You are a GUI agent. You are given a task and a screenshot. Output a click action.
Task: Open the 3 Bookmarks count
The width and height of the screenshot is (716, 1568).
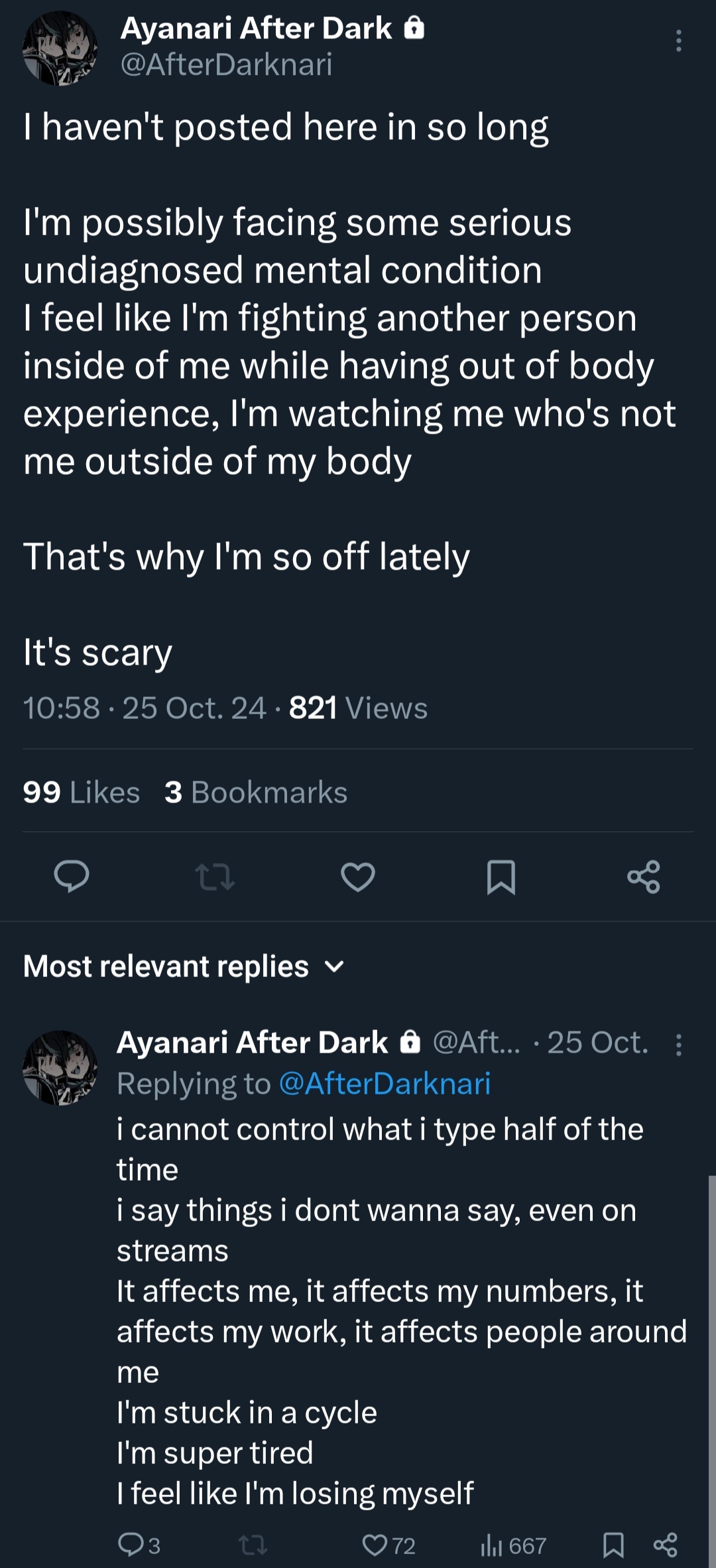tap(256, 792)
